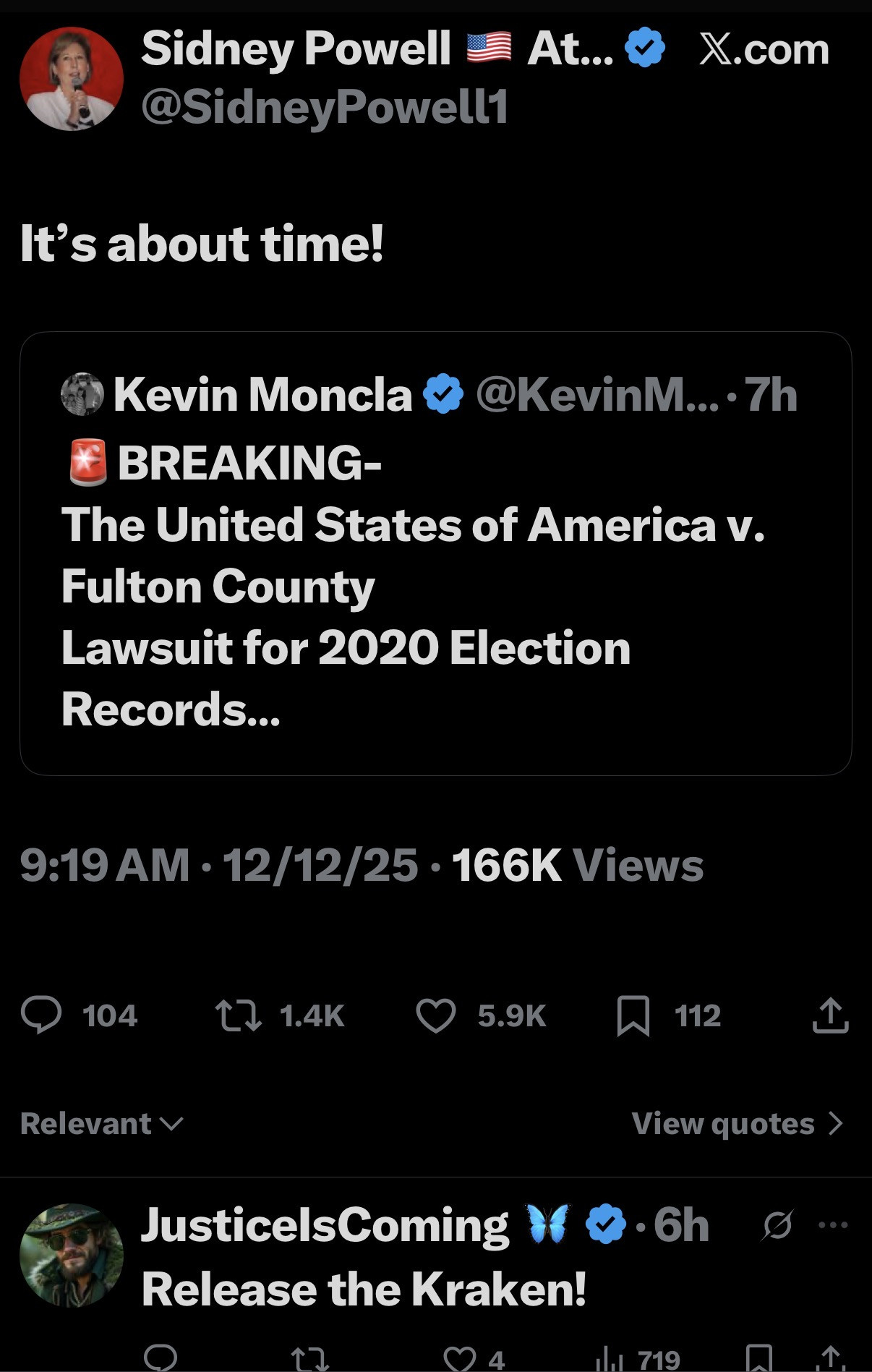The height and width of the screenshot is (1372, 872).
Task: Open JusticeIsComing's profile avatar
Action: [72, 1255]
